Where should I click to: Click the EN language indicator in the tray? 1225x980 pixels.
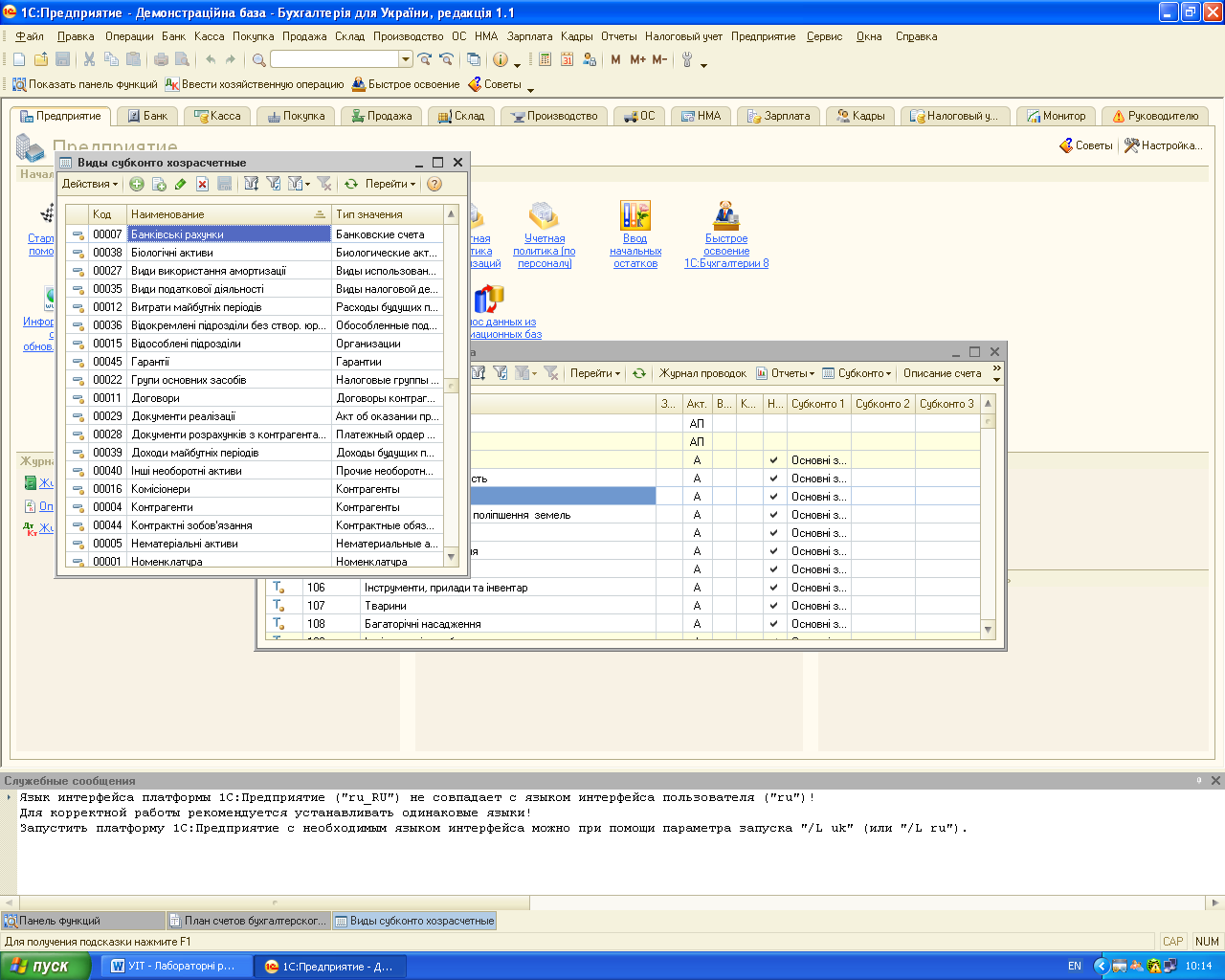click(1075, 967)
